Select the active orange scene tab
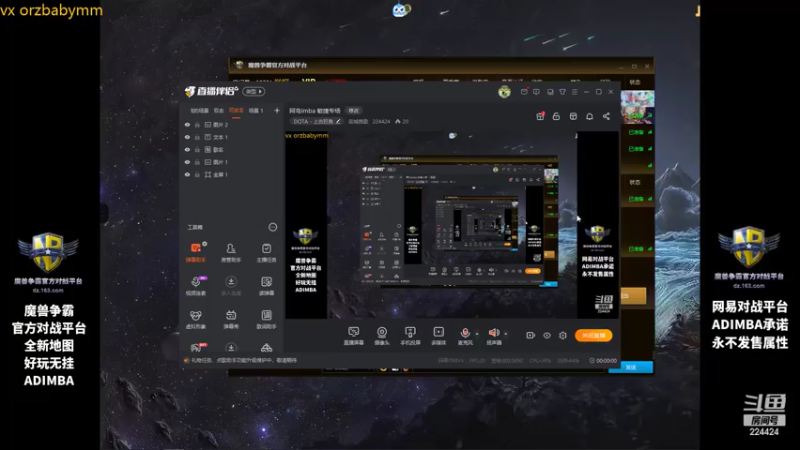Image resolution: width=800 pixels, height=450 pixels. point(236,110)
